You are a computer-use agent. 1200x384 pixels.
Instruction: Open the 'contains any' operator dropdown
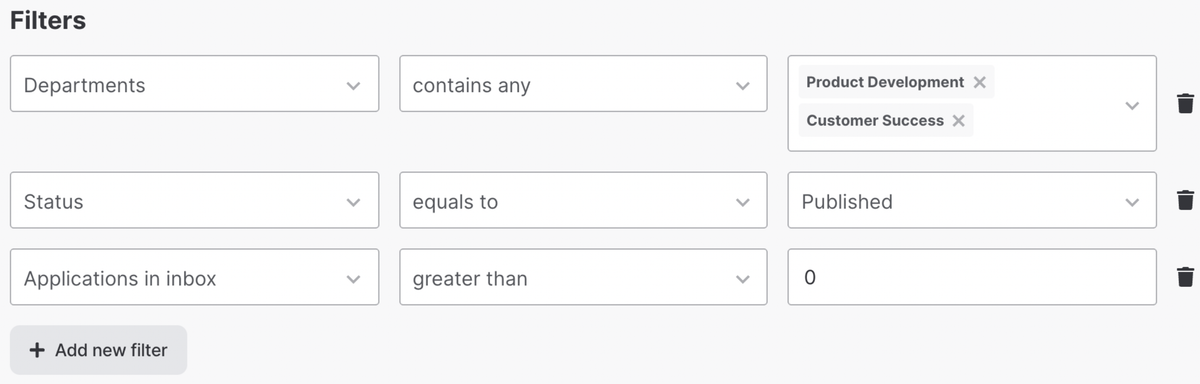583,83
